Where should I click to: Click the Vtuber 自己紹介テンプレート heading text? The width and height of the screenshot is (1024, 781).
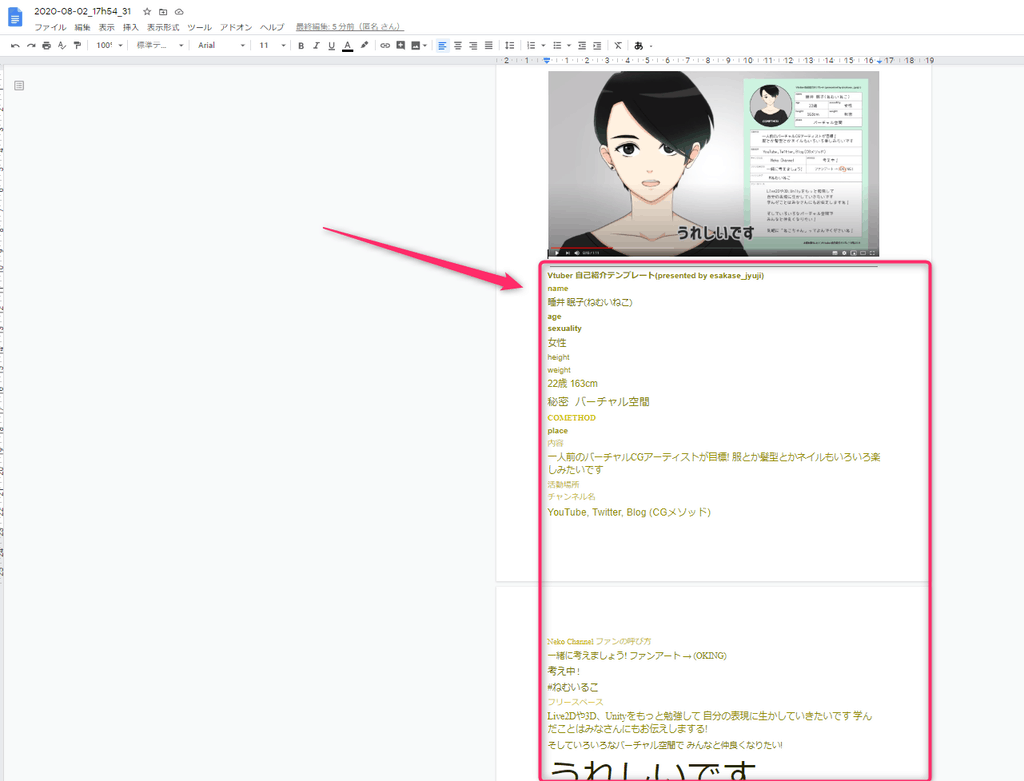pyautogui.click(x=655, y=276)
